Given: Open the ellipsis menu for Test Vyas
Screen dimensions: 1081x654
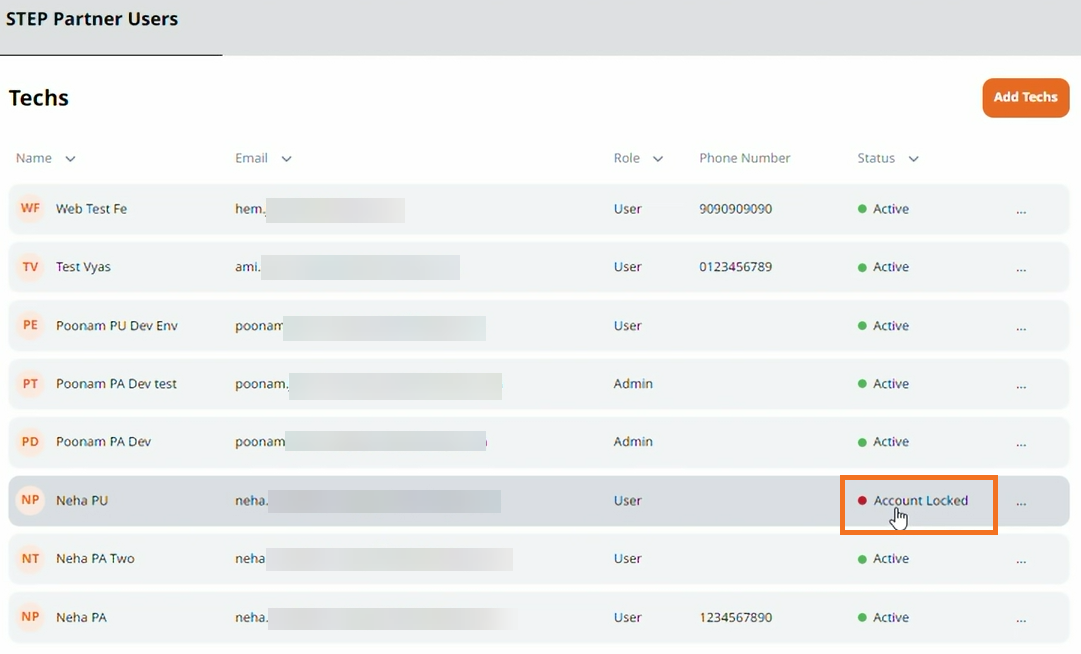Looking at the screenshot, I should [x=1021, y=268].
